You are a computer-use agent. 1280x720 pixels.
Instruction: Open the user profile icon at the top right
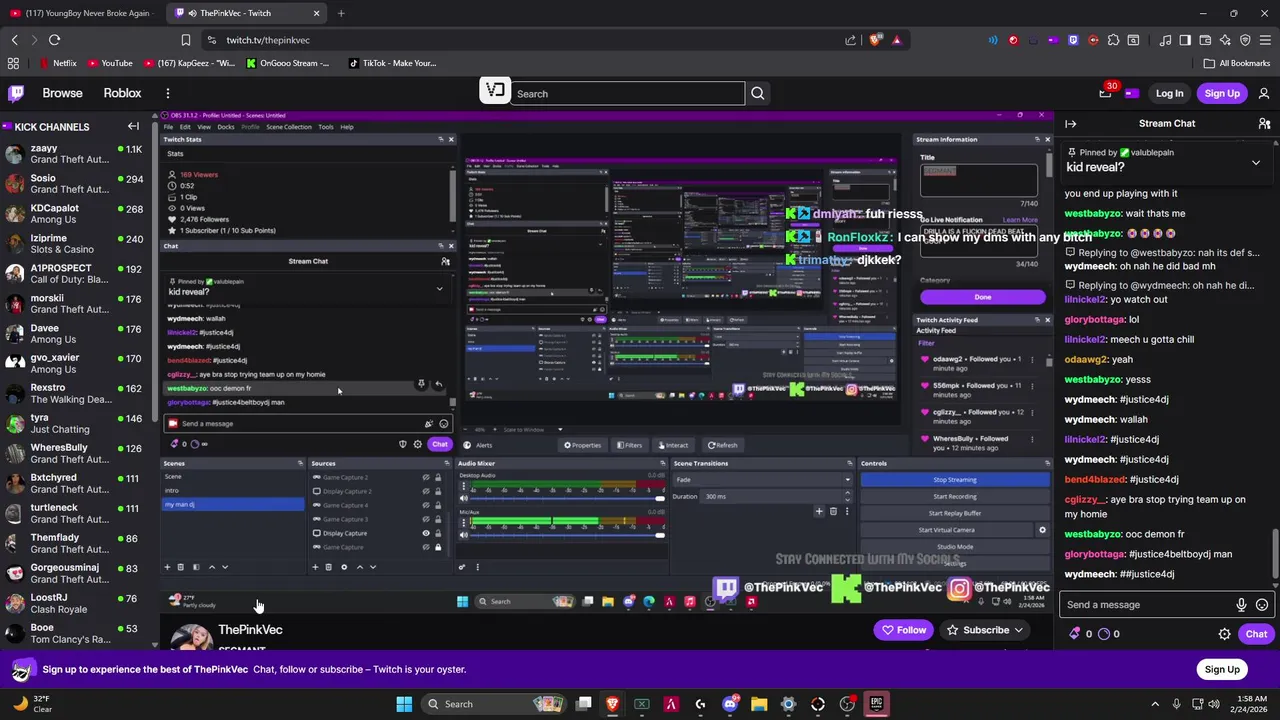pyautogui.click(x=1264, y=93)
